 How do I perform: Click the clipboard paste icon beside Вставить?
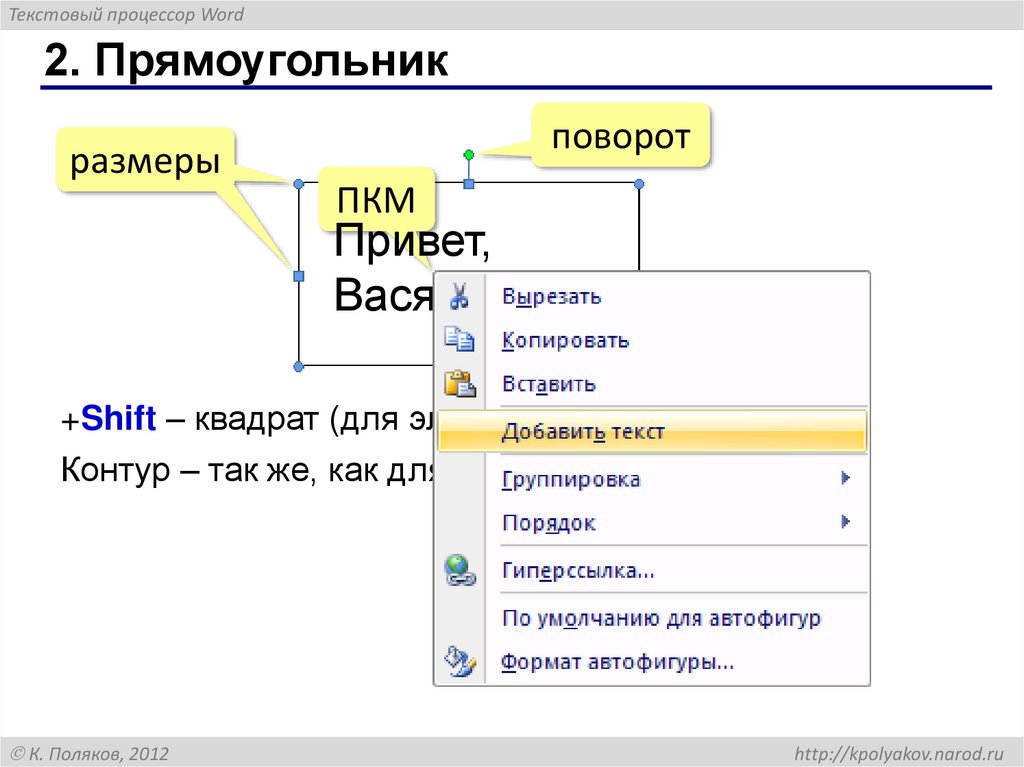(x=460, y=382)
